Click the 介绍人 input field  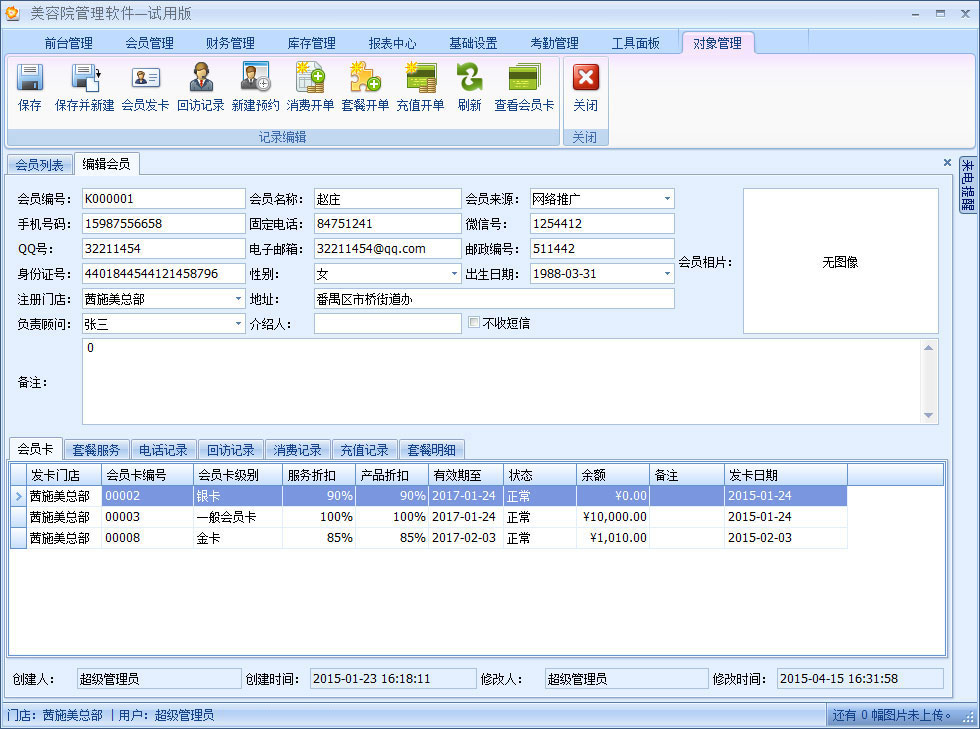tap(387, 324)
